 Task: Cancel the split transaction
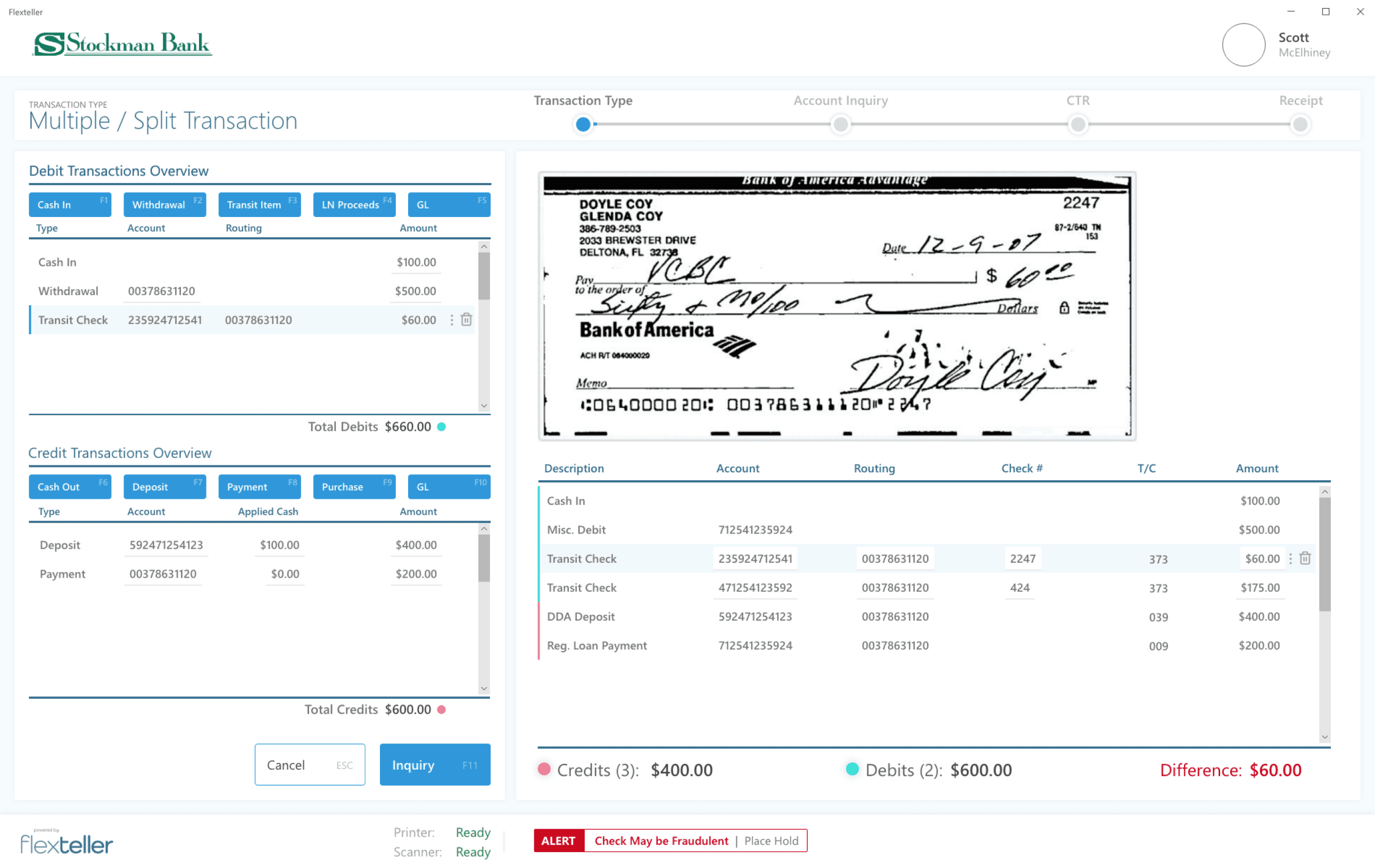tap(310, 764)
